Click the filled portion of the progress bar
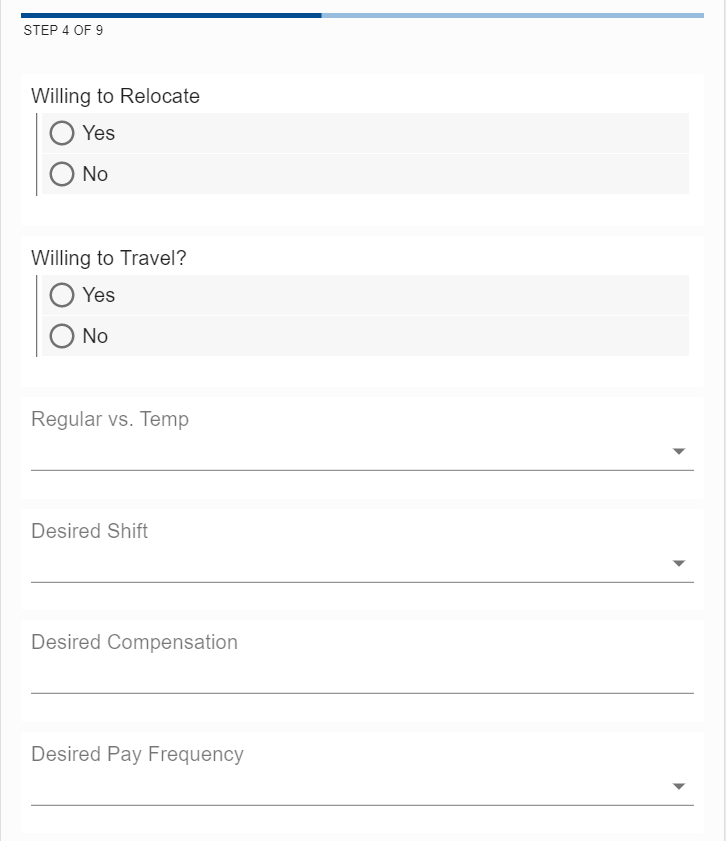The width and height of the screenshot is (726, 841). (170, 15)
